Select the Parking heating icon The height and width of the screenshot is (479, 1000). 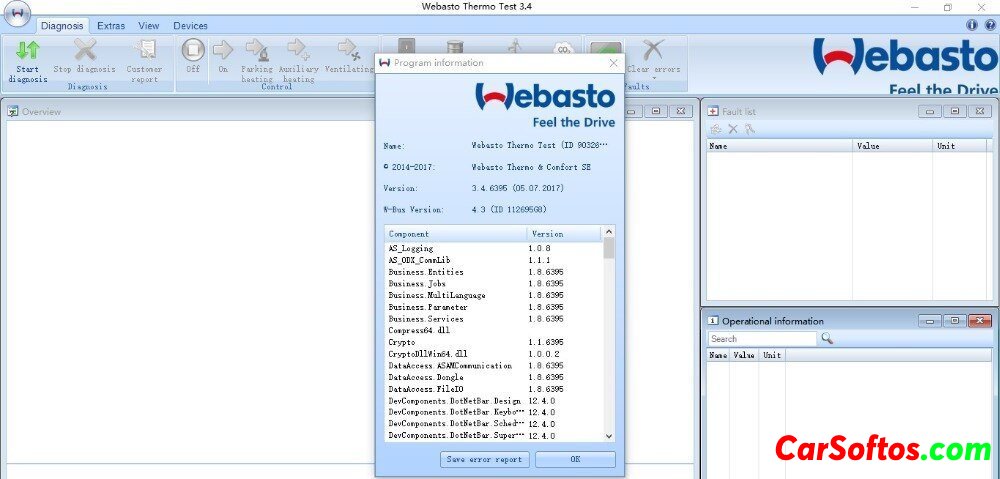click(257, 51)
